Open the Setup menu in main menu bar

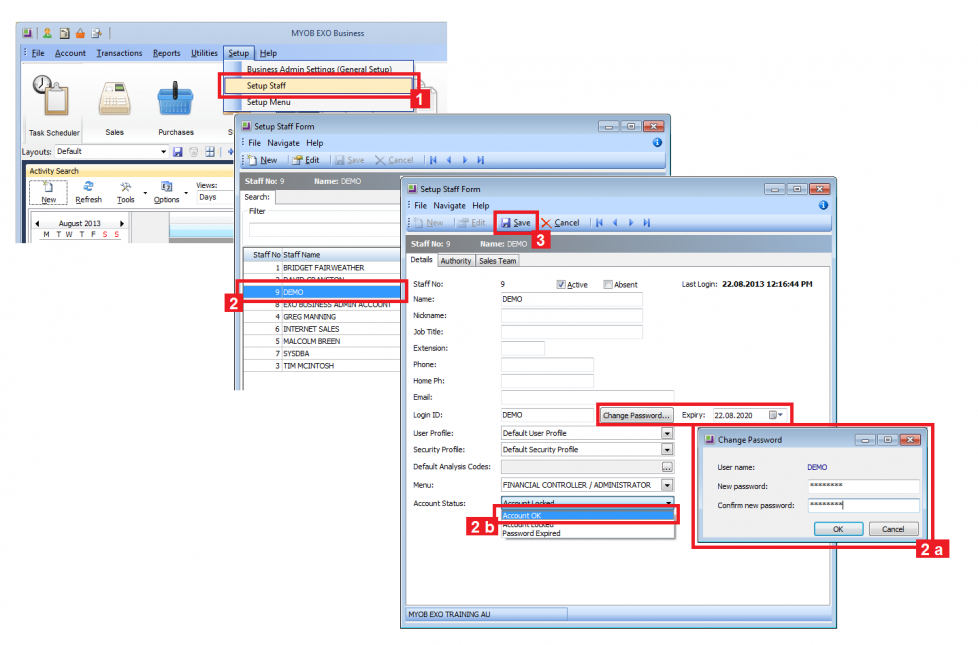238,53
